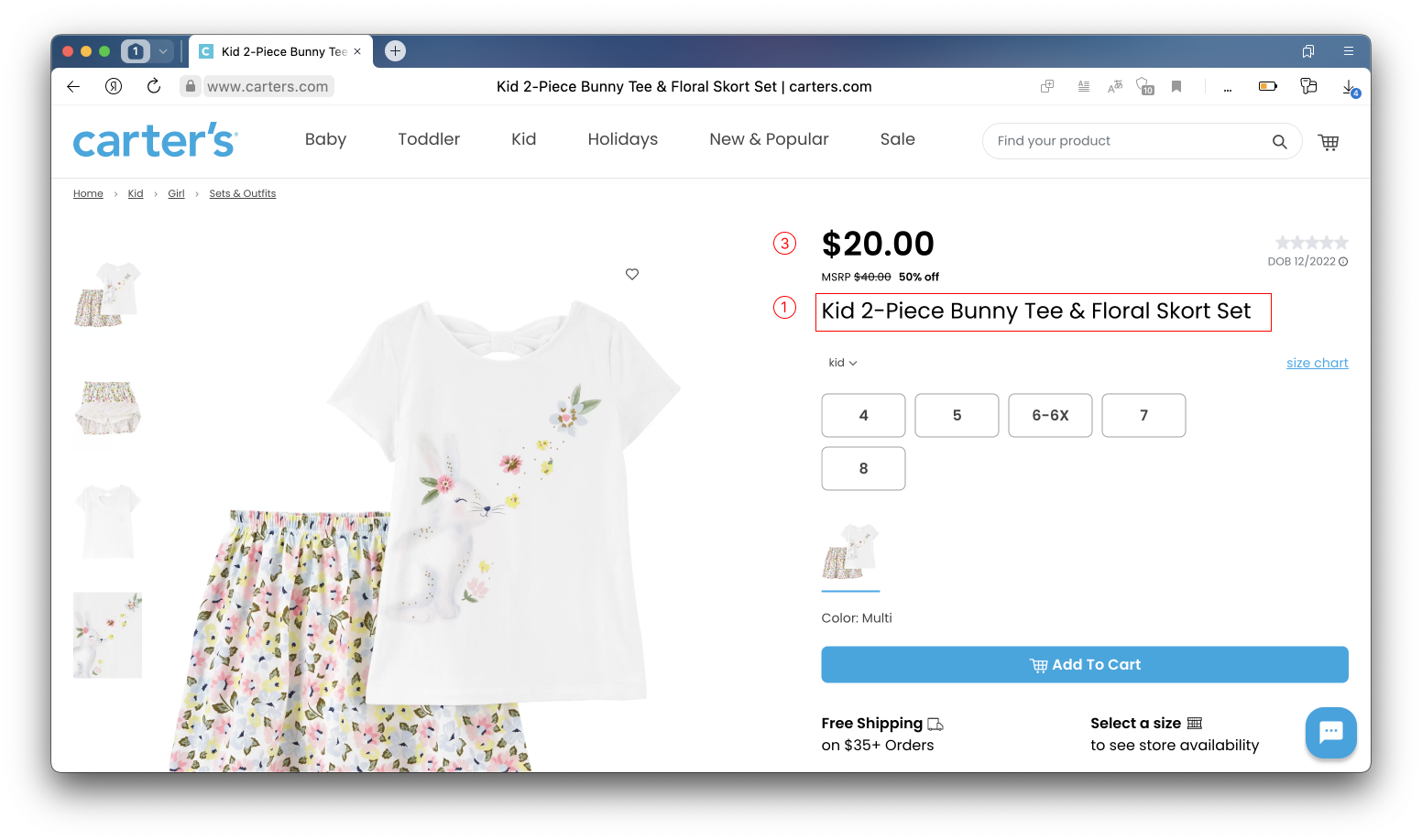Open the Toddler menu
The height and width of the screenshot is (840, 1422).
click(x=429, y=139)
